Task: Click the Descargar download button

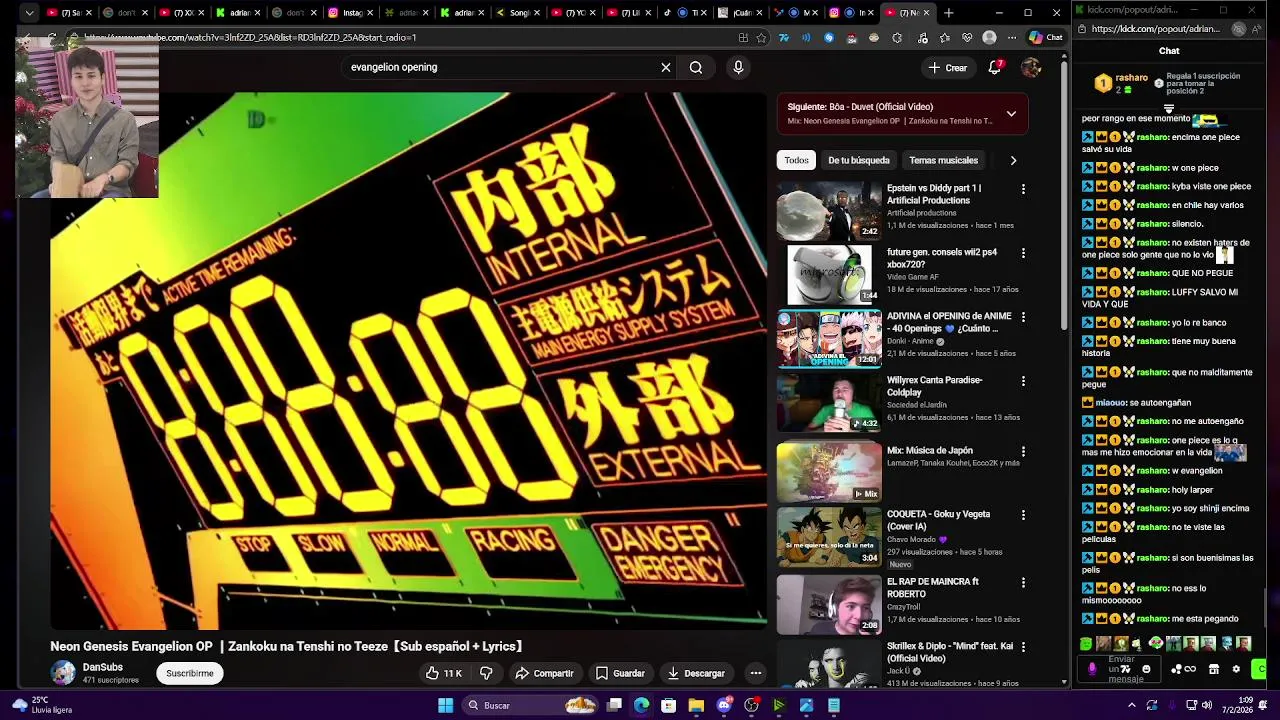Action: pyautogui.click(x=696, y=673)
